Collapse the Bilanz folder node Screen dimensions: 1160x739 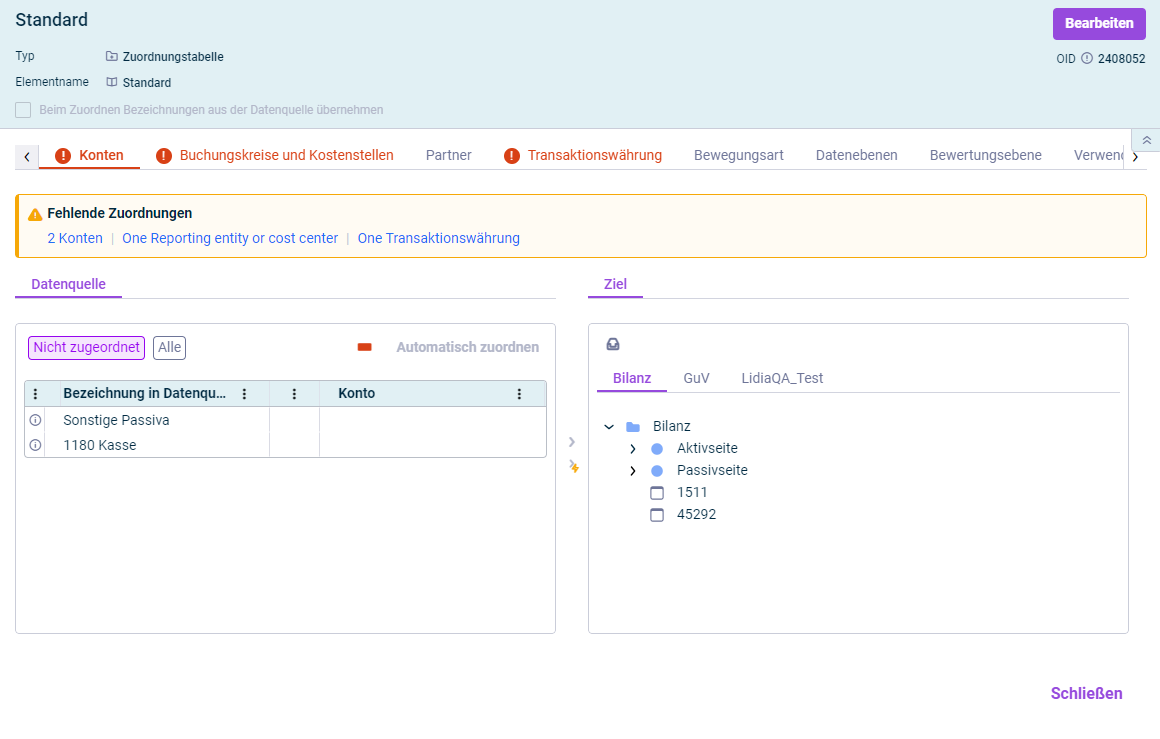tap(609, 427)
